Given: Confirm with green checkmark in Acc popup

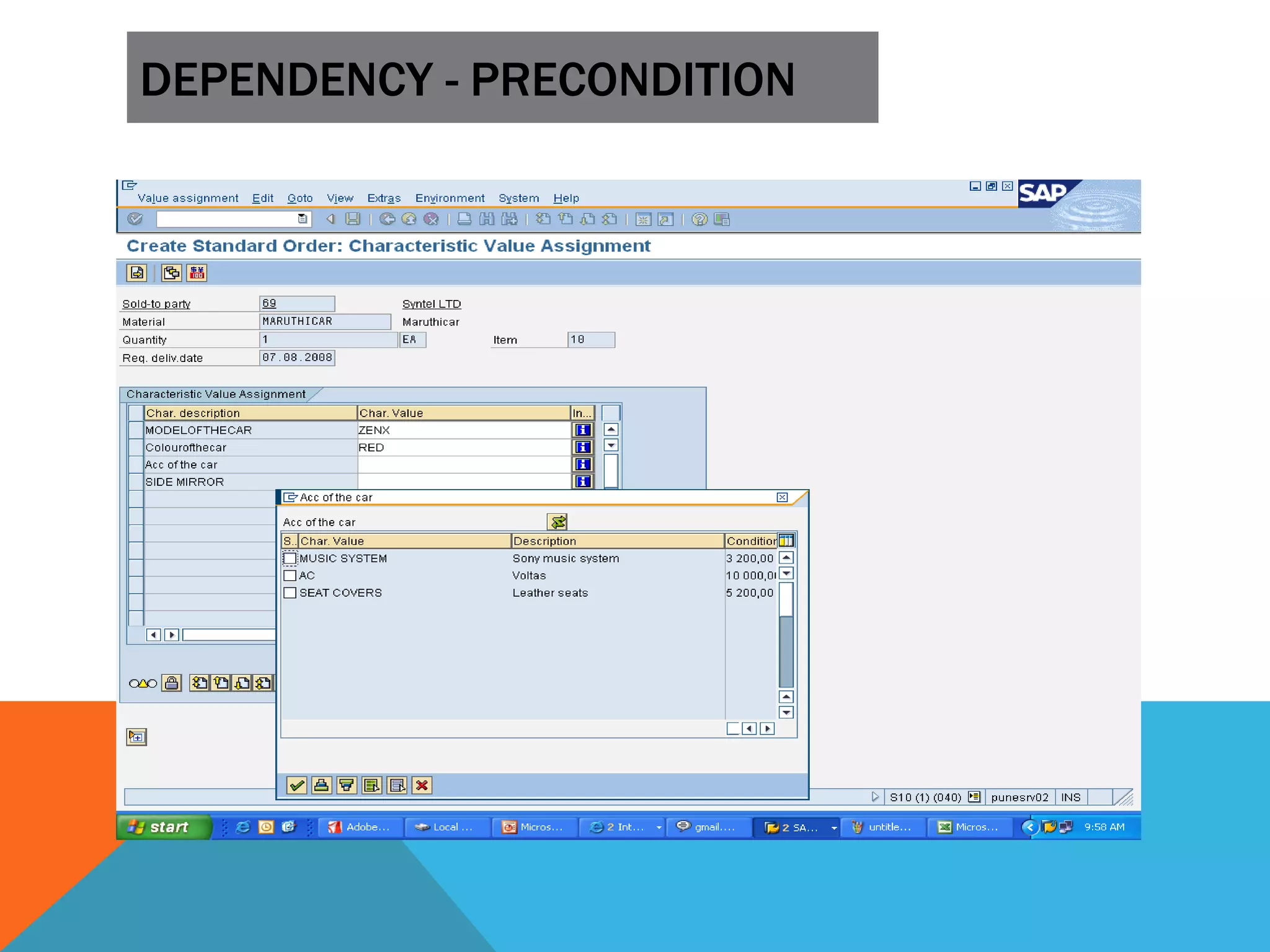Looking at the screenshot, I should (297, 786).
